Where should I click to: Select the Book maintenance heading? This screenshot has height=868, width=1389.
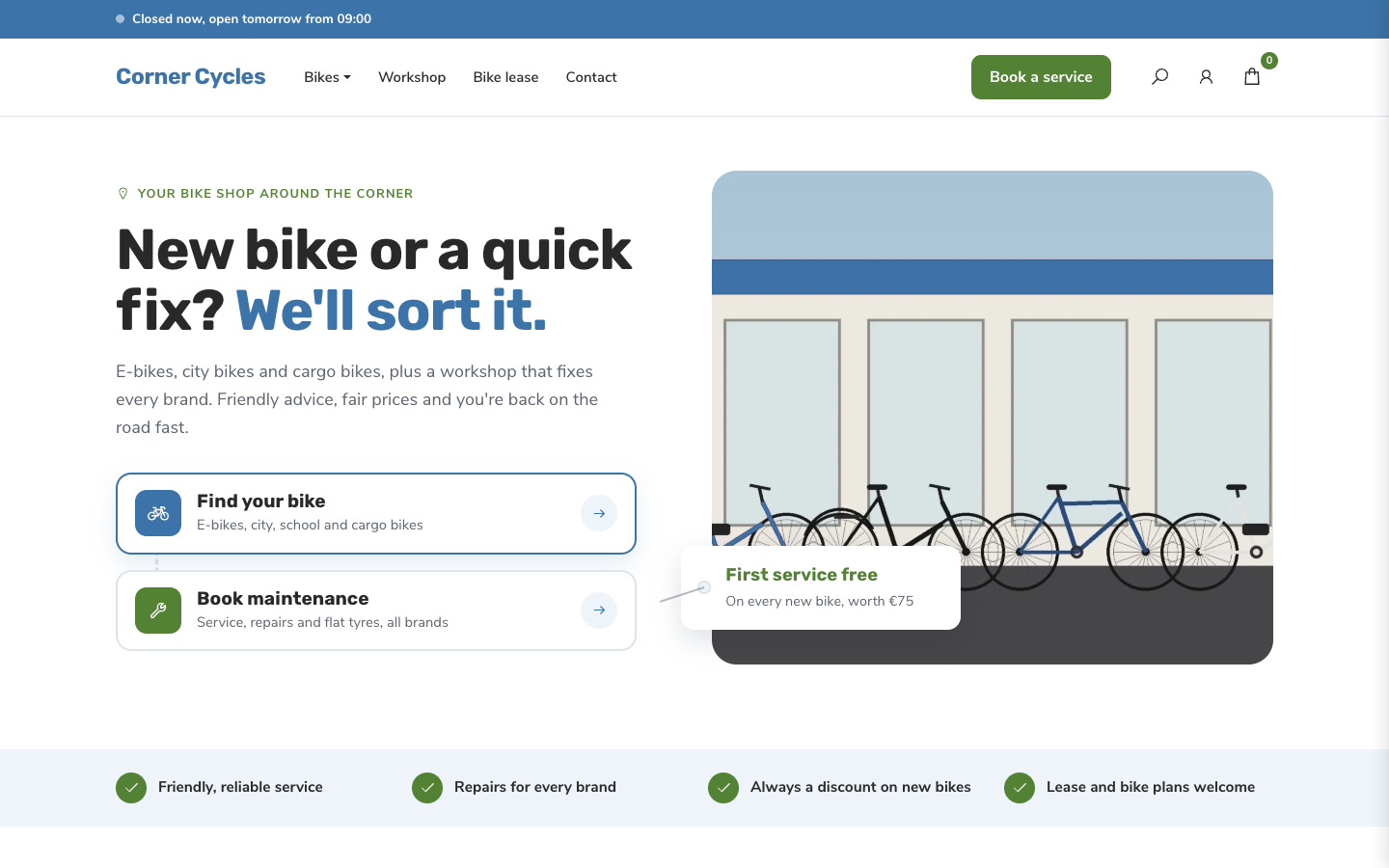coord(283,599)
